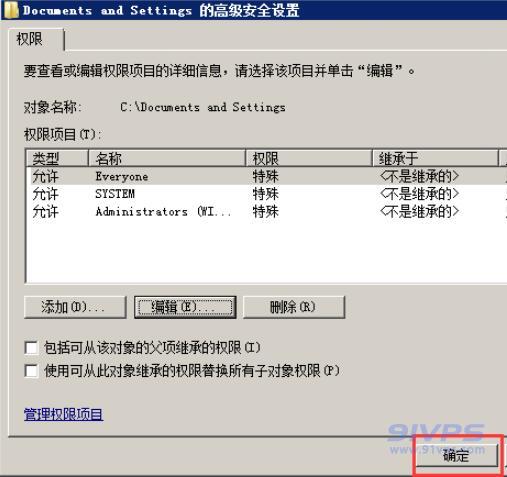Image resolution: width=507 pixels, height=477 pixels.
Task: Select the Everyone permission entry
Action: [x=267, y=176]
